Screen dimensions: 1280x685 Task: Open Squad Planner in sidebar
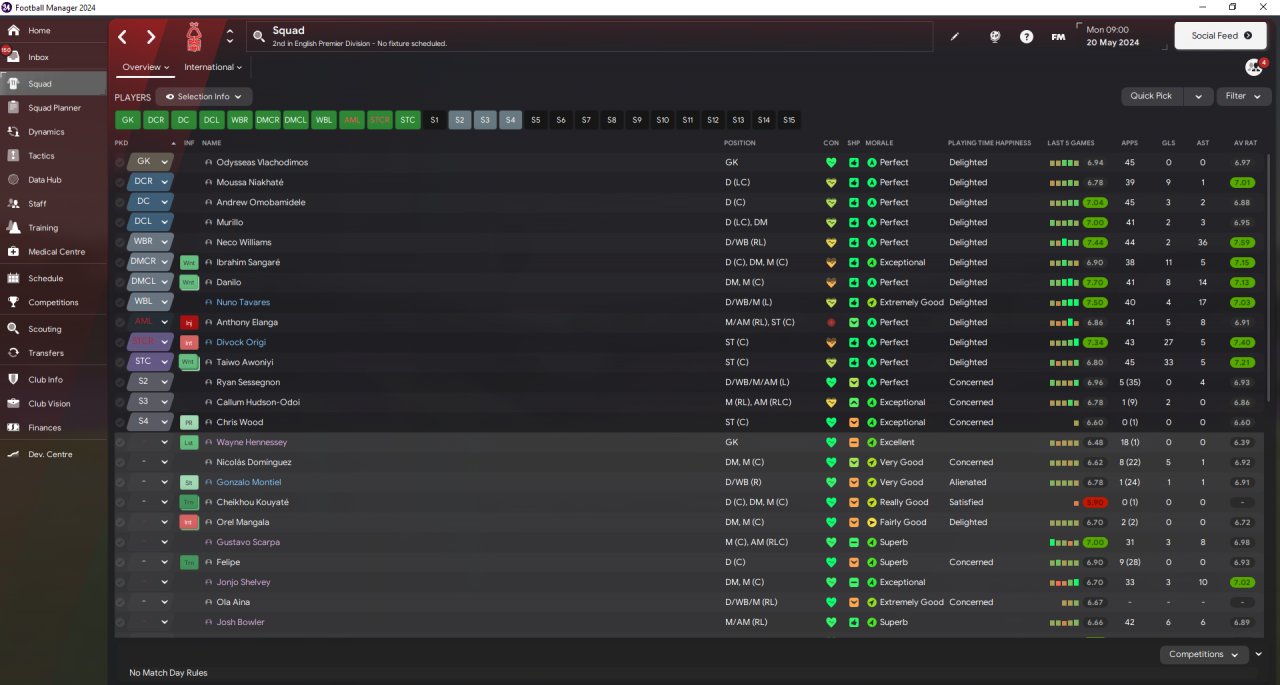tap(54, 108)
